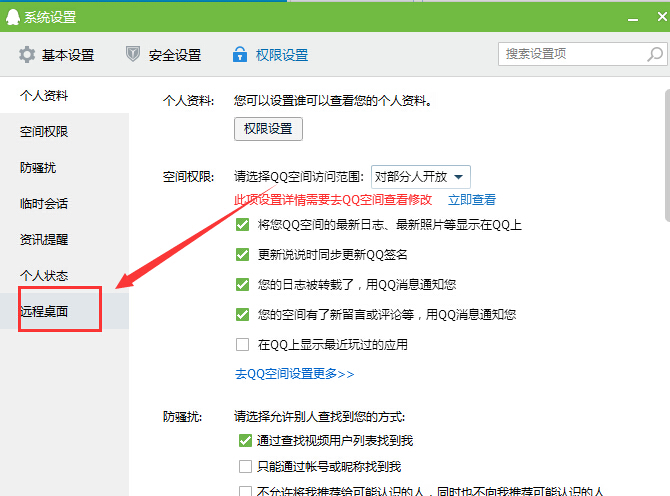Enable 在QQ上显示最近玩过的应用

tap(242, 344)
